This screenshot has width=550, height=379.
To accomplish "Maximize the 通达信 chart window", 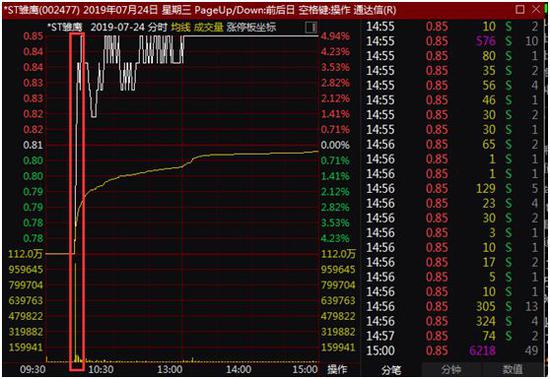I will click(520, 9).
